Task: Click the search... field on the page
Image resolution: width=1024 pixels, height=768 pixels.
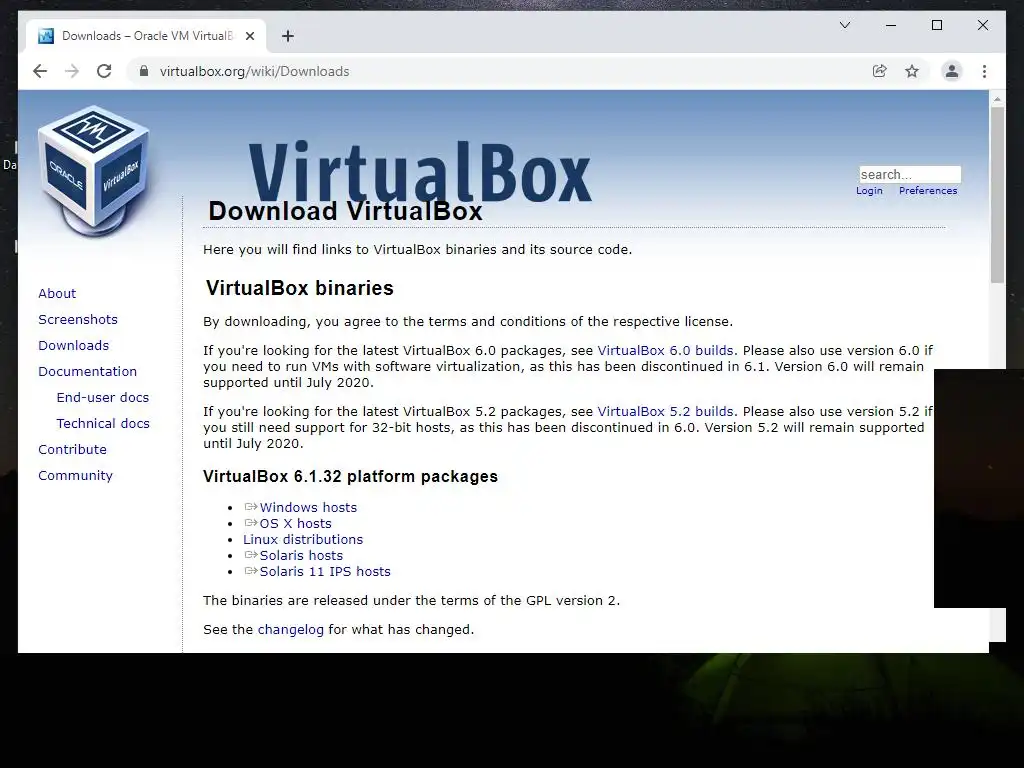Action: click(x=910, y=174)
